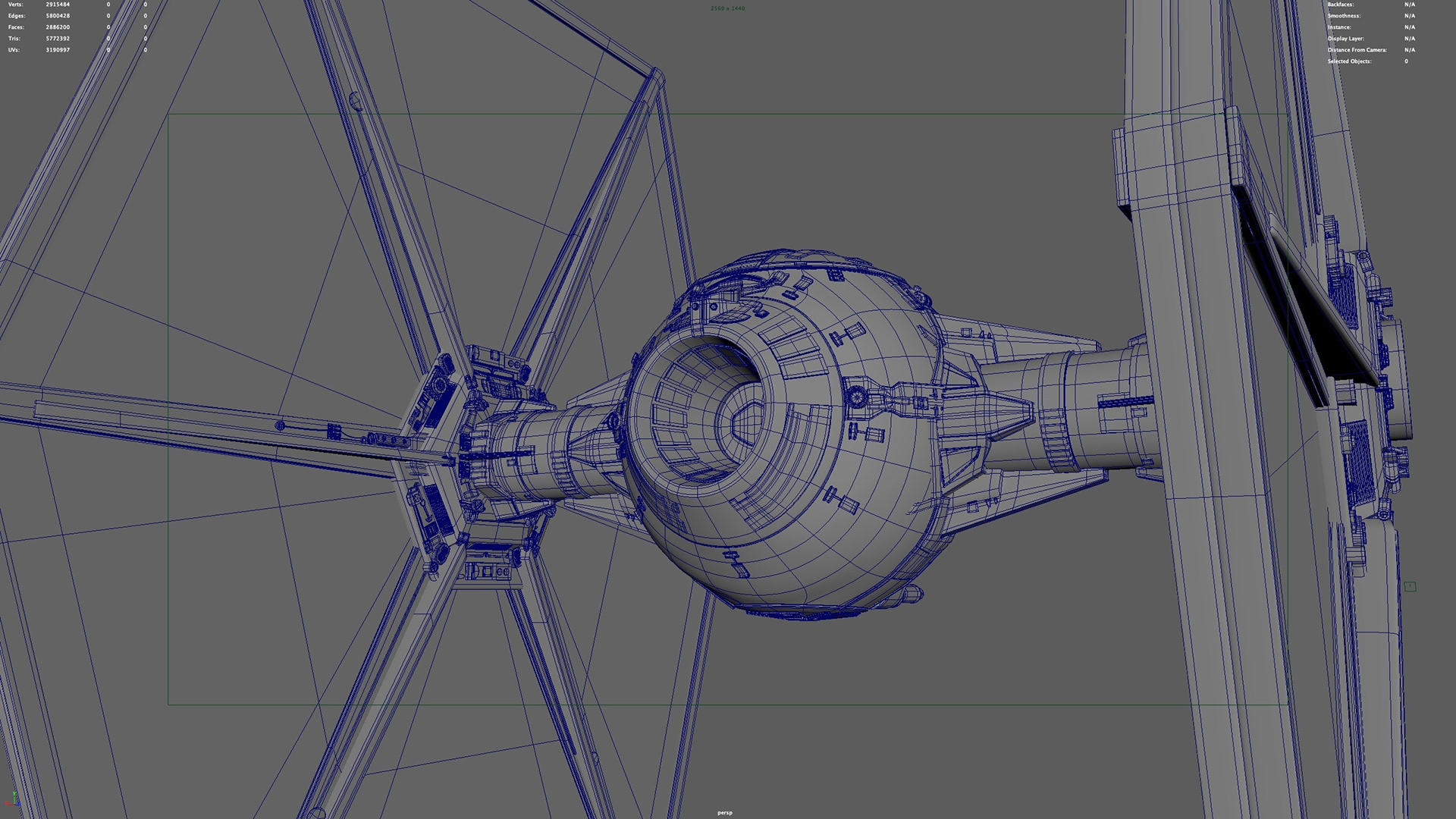Click the face count value '2886200'
This screenshot has height=819, width=1456.
[x=58, y=27]
